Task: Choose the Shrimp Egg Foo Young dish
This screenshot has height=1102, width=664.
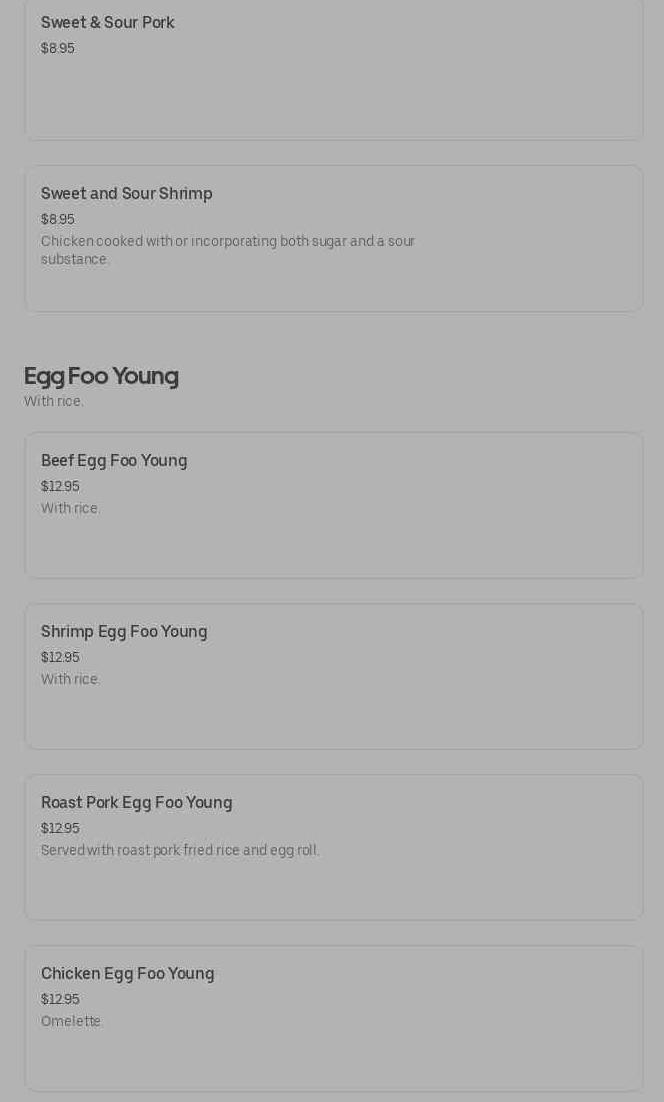Action: (124, 632)
